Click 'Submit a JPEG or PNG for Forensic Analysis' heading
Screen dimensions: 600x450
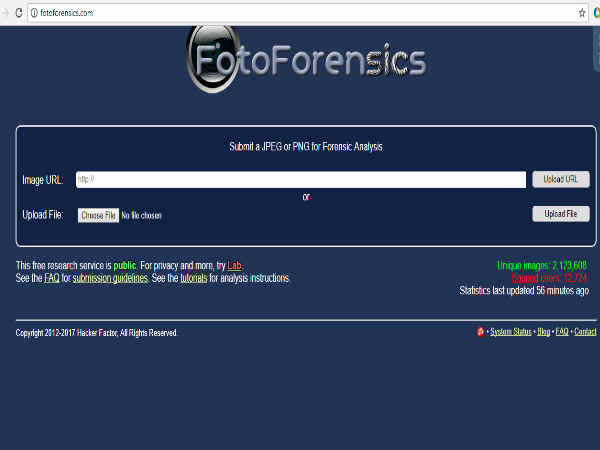[306, 147]
